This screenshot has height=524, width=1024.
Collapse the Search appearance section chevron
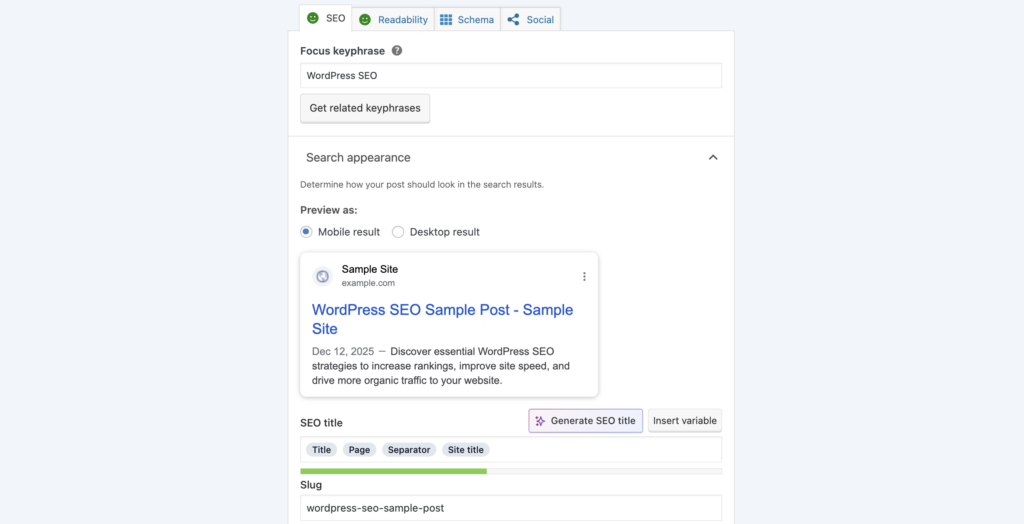[x=713, y=157]
